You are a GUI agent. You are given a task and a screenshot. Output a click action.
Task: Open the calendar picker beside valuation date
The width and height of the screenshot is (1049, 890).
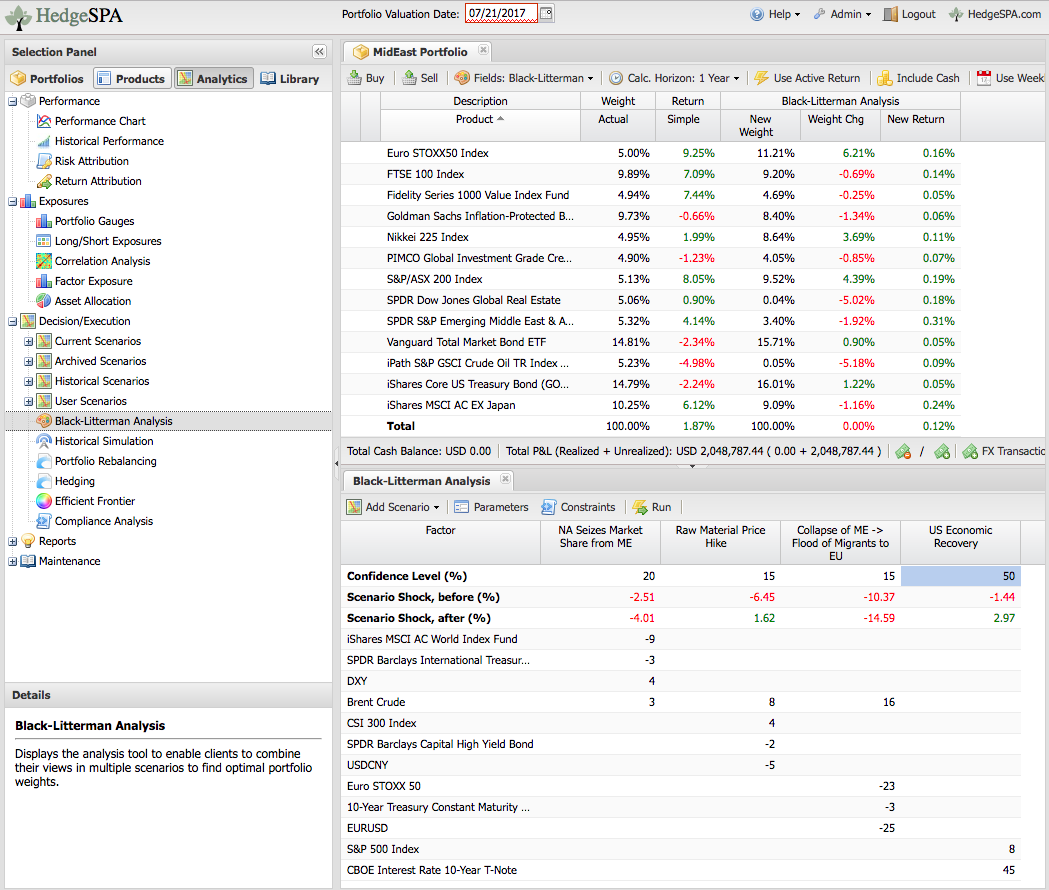point(547,13)
